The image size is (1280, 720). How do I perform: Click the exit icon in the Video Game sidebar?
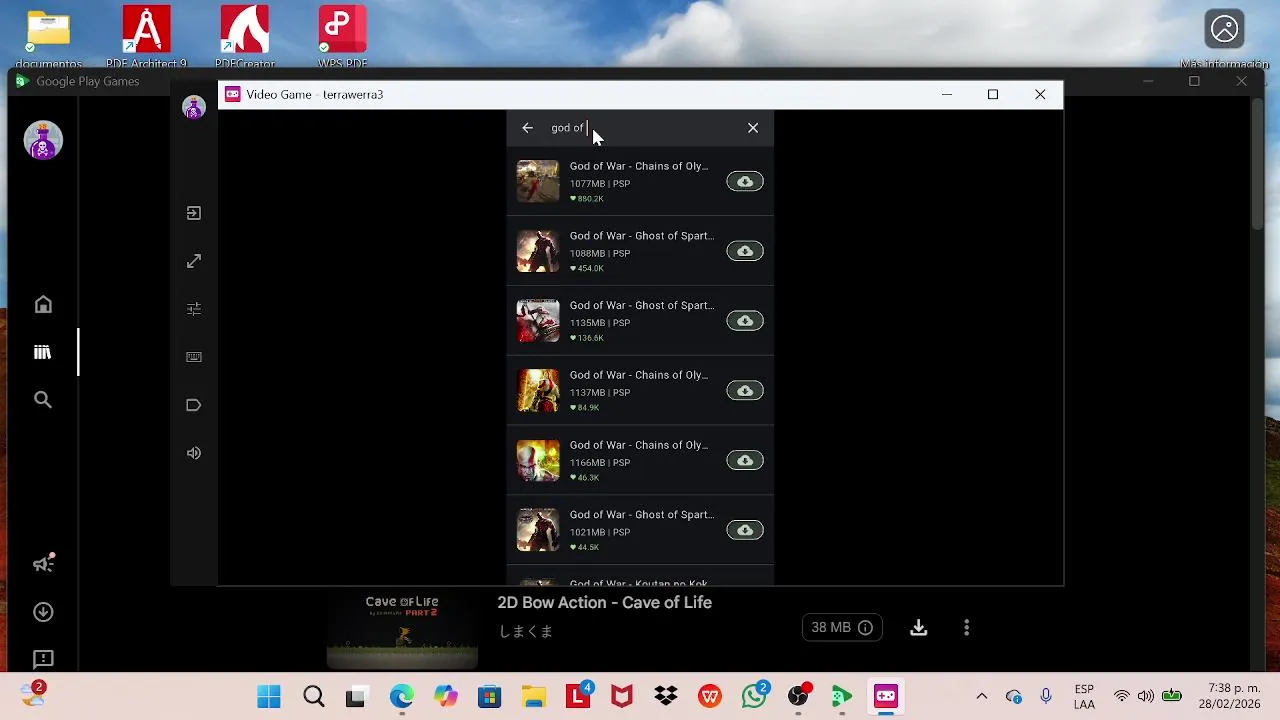194,213
